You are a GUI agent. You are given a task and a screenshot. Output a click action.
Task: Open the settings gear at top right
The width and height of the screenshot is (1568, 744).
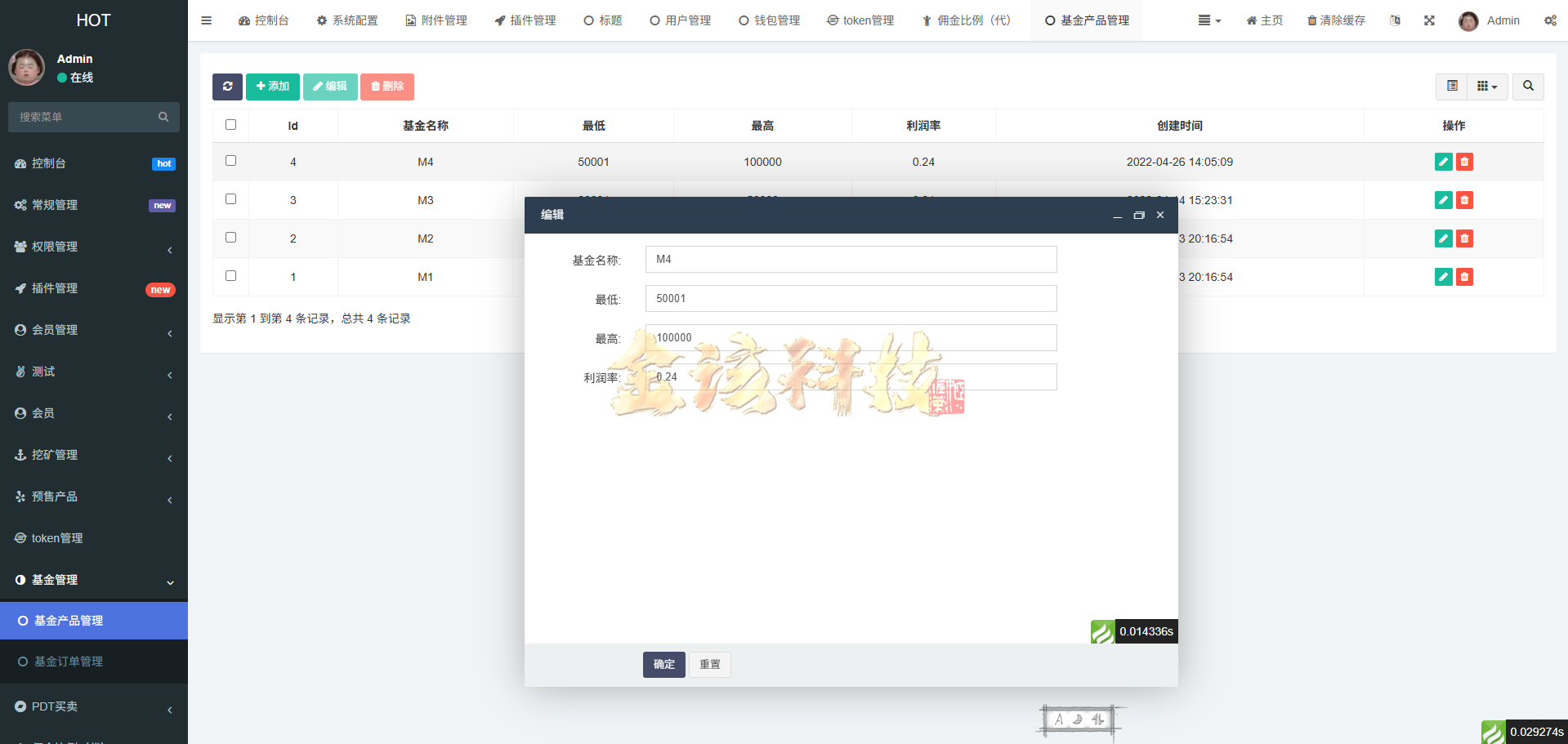coord(1550,20)
